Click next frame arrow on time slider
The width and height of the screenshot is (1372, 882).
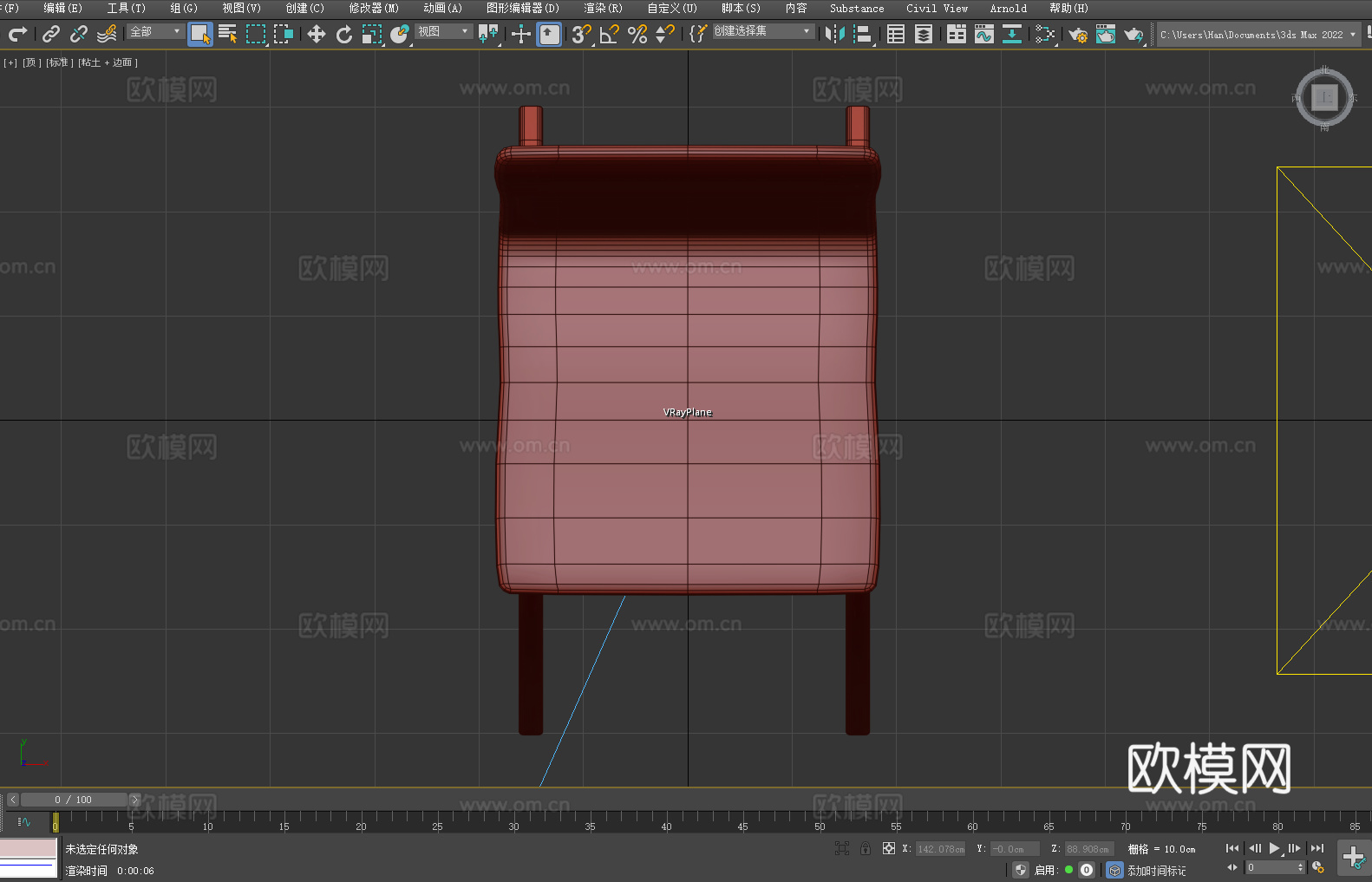coord(134,800)
